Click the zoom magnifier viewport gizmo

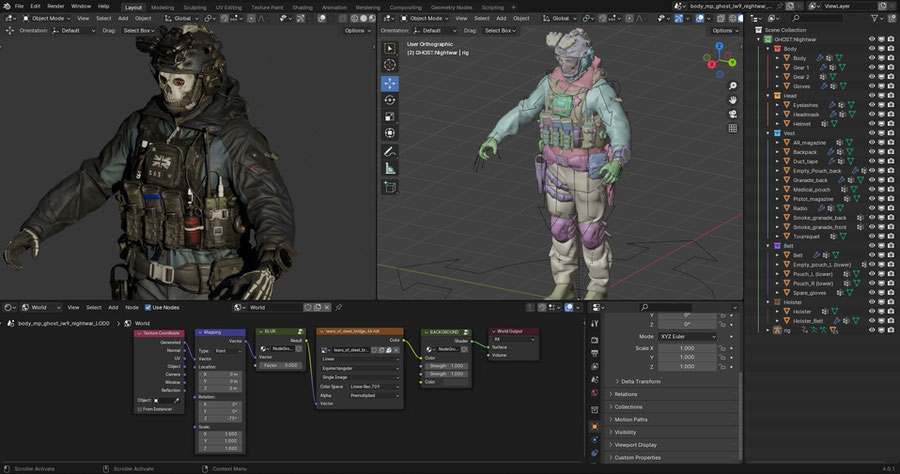(x=733, y=86)
